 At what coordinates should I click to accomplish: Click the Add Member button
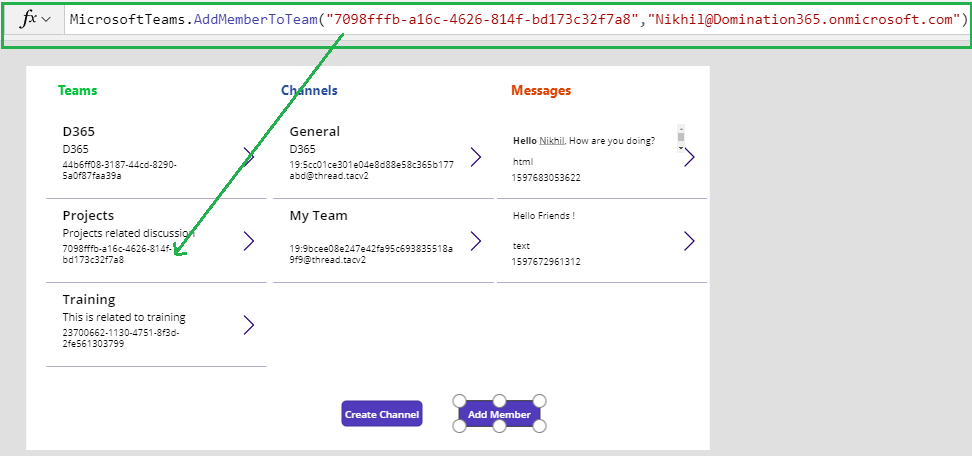point(499,414)
